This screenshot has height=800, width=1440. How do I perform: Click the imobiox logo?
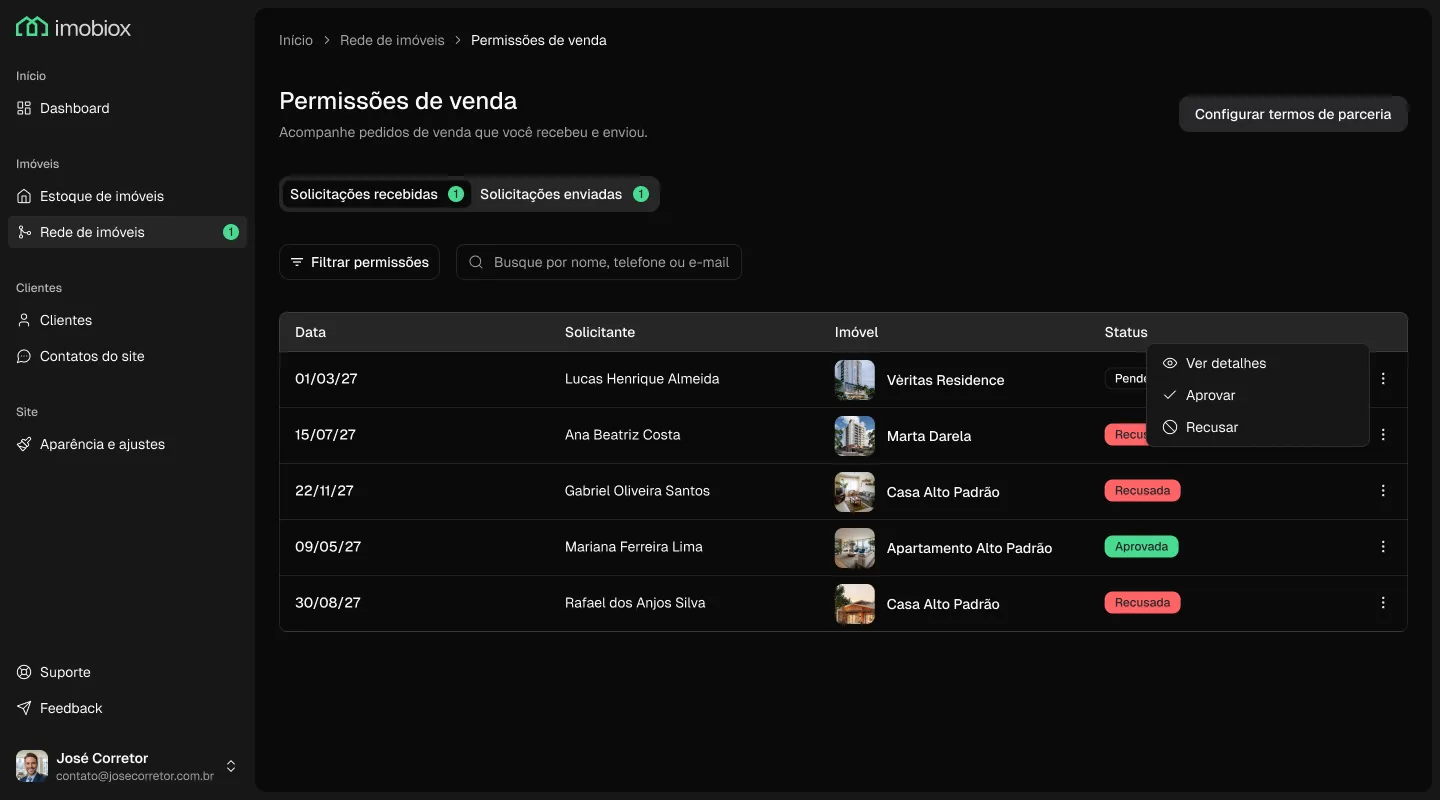coord(74,27)
